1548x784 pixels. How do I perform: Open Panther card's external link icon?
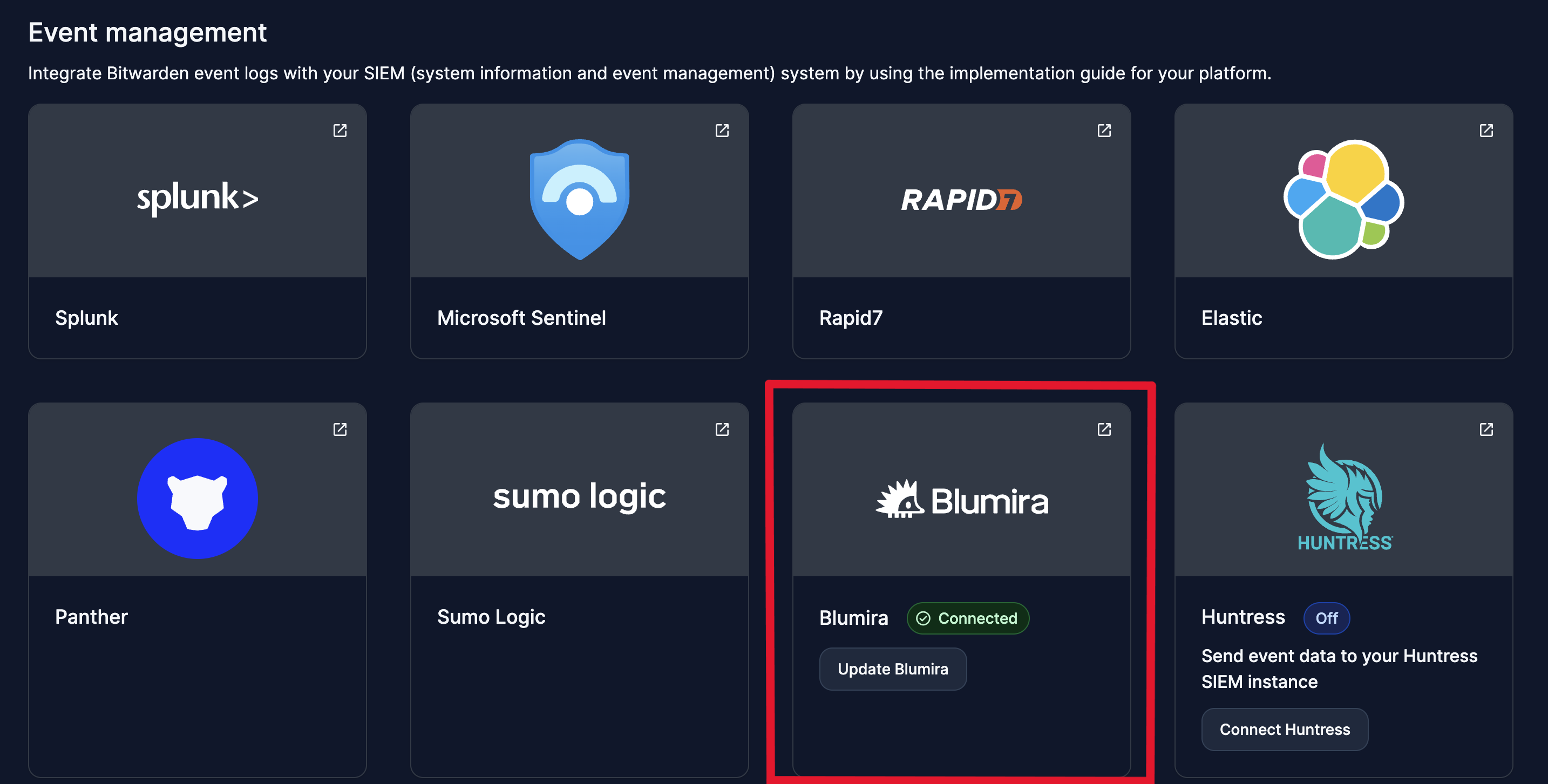click(340, 430)
